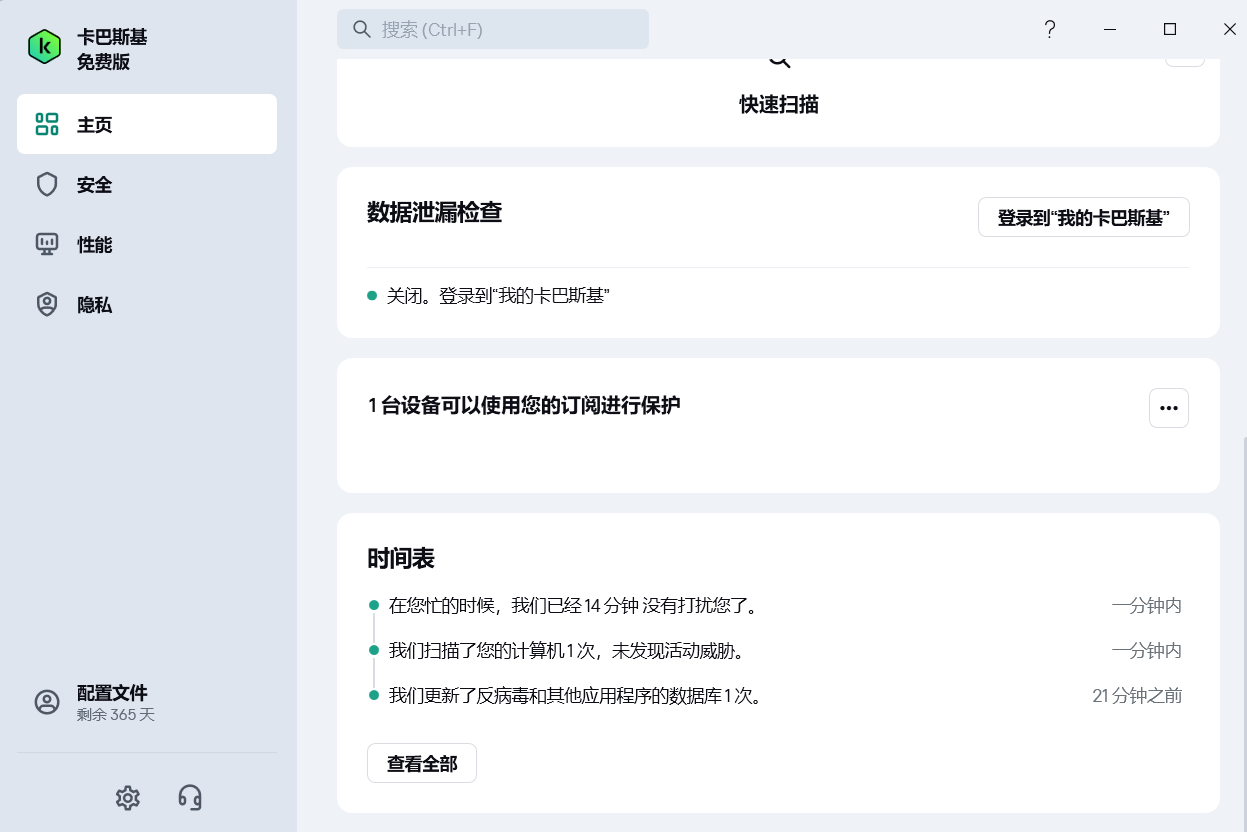
Task: Click the Kaspersky logo icon
Action: click(45, 47)
